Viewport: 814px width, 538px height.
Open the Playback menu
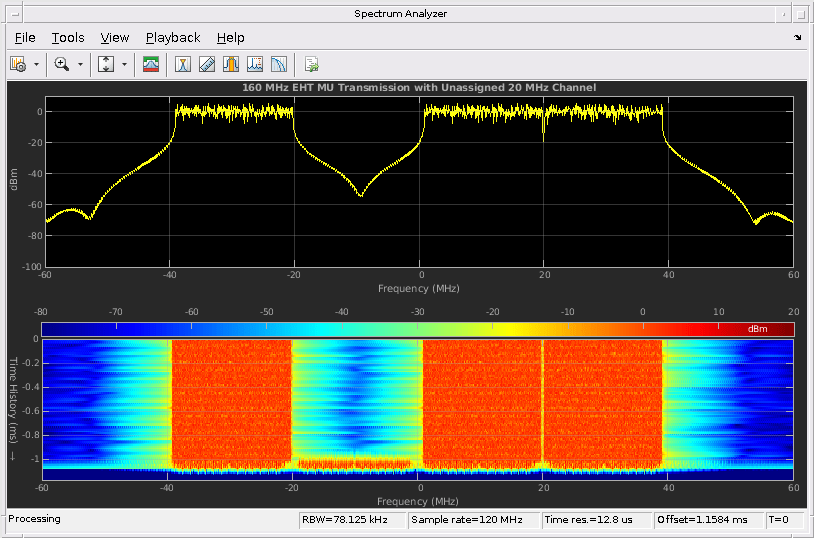(173, 38)
